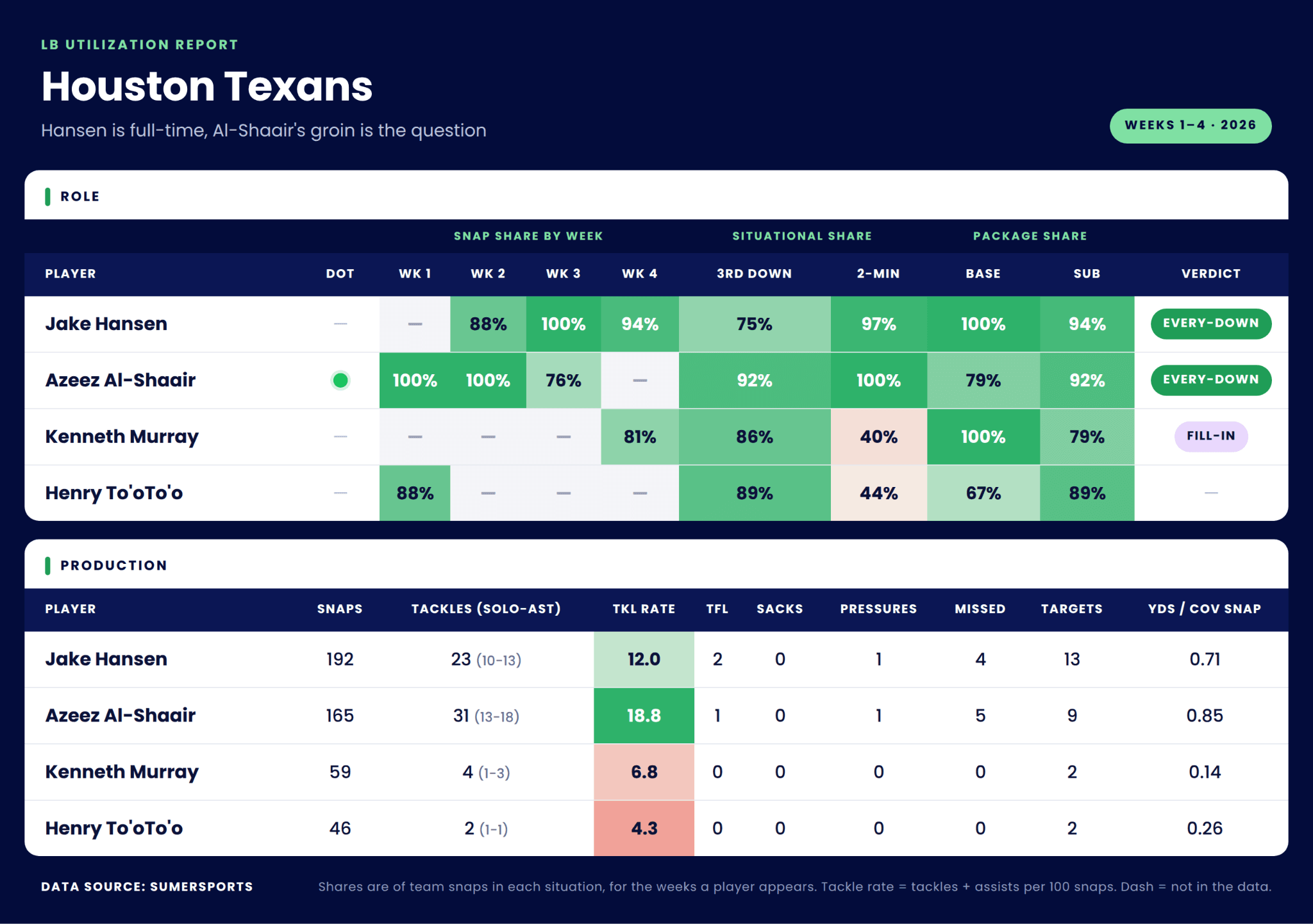Click the 3RD DOWN column header

[754, 274]
